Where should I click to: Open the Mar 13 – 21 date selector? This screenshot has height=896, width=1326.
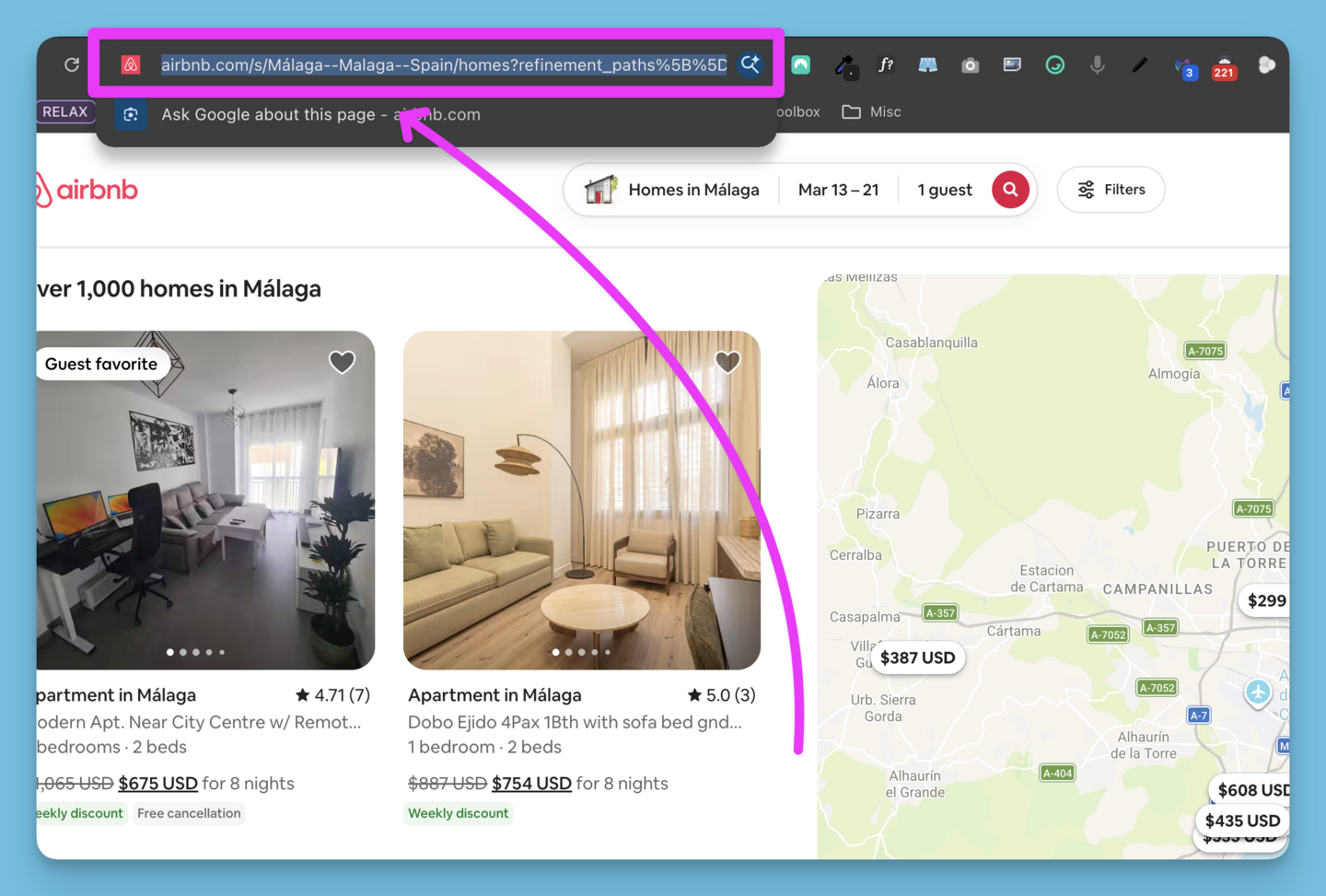(838, 189)
